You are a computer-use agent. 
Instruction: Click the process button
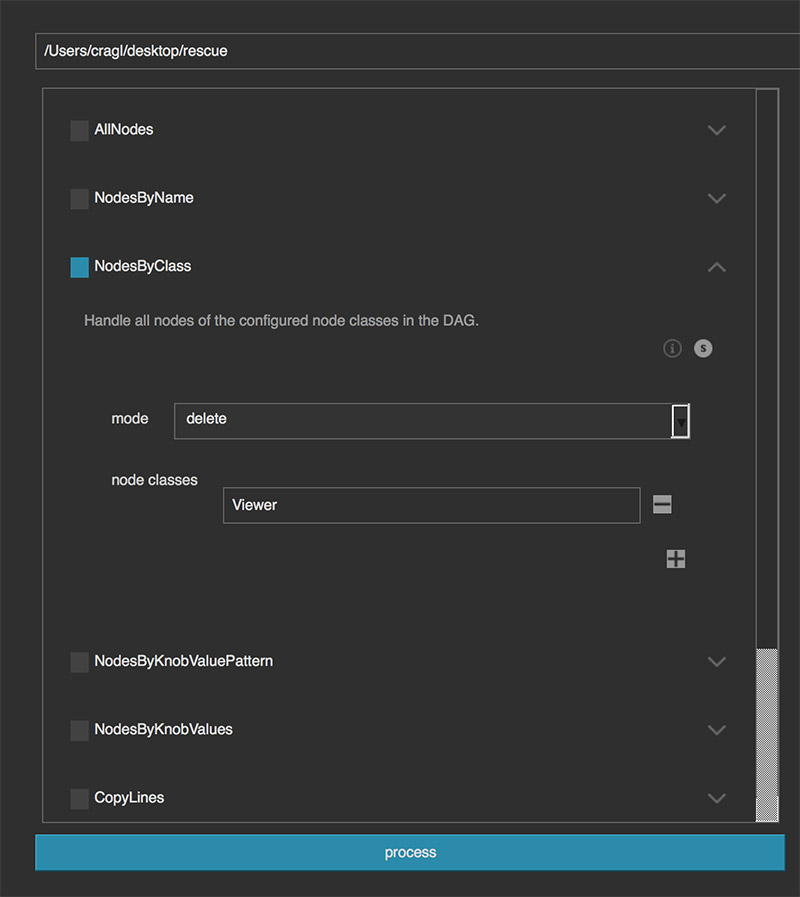click(410, 853)
